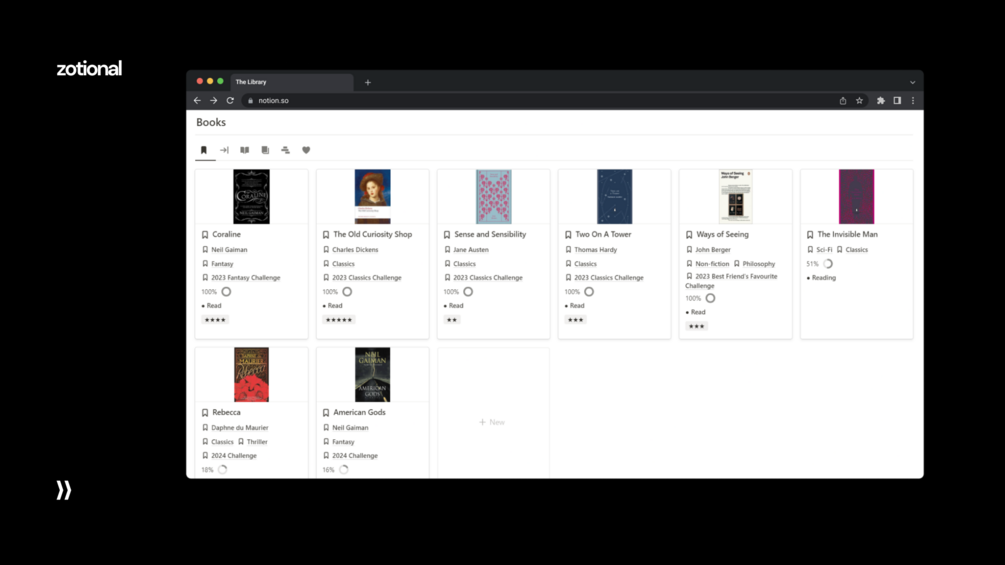Screen dimensions: 1005x565
Task: Click author John Berger
Action: tap(713, 250)
